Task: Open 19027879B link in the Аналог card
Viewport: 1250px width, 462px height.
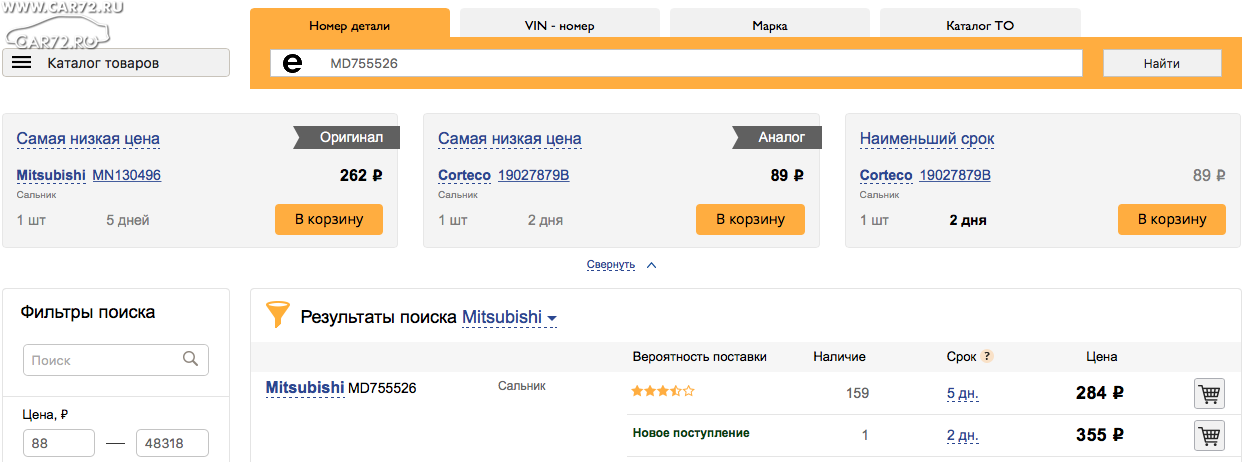Action: tap(534, 175)
